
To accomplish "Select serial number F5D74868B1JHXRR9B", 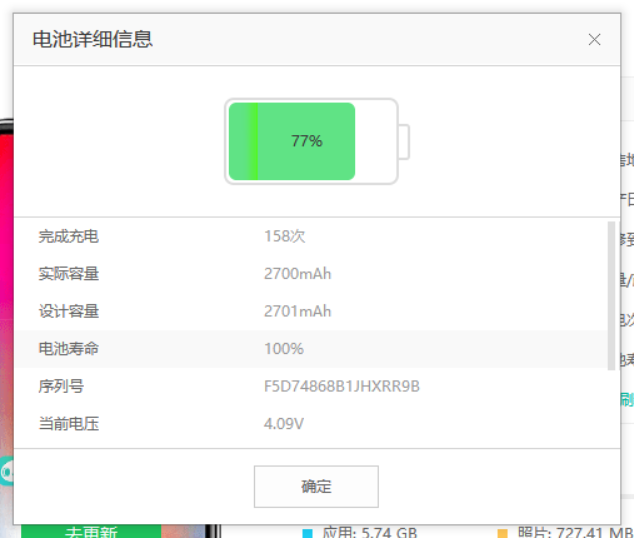I will [342, 386].
